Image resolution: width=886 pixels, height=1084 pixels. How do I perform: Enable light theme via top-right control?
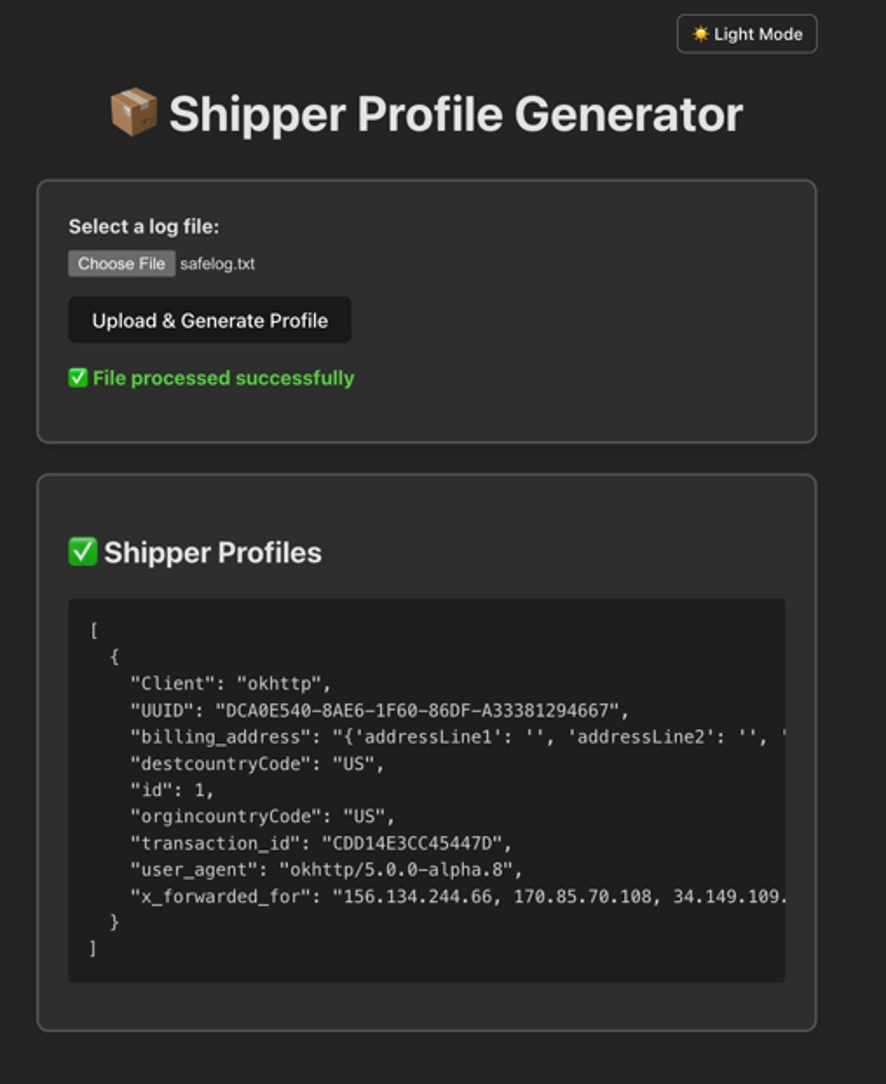point(747,33)
